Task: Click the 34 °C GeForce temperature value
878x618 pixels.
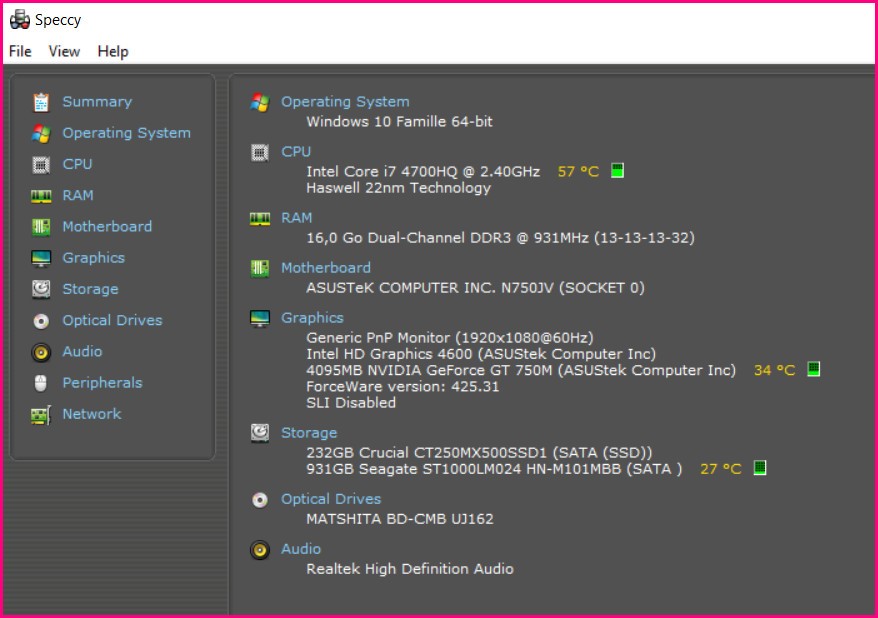Action: (x=774, y=370)
